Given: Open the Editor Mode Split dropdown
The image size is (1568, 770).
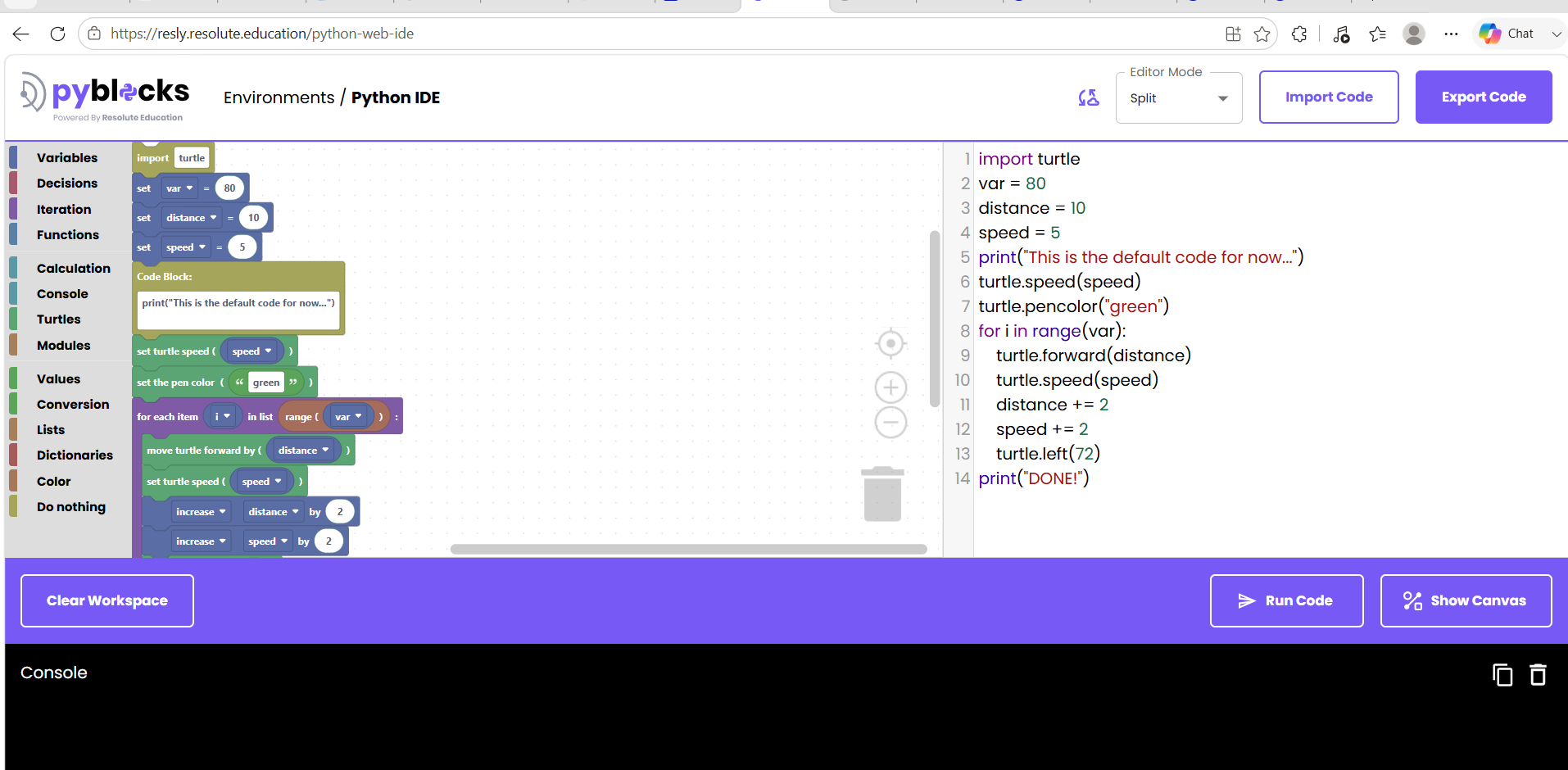Looking at the screenshot, I should pyautogui.click(x=1179, y=98).
